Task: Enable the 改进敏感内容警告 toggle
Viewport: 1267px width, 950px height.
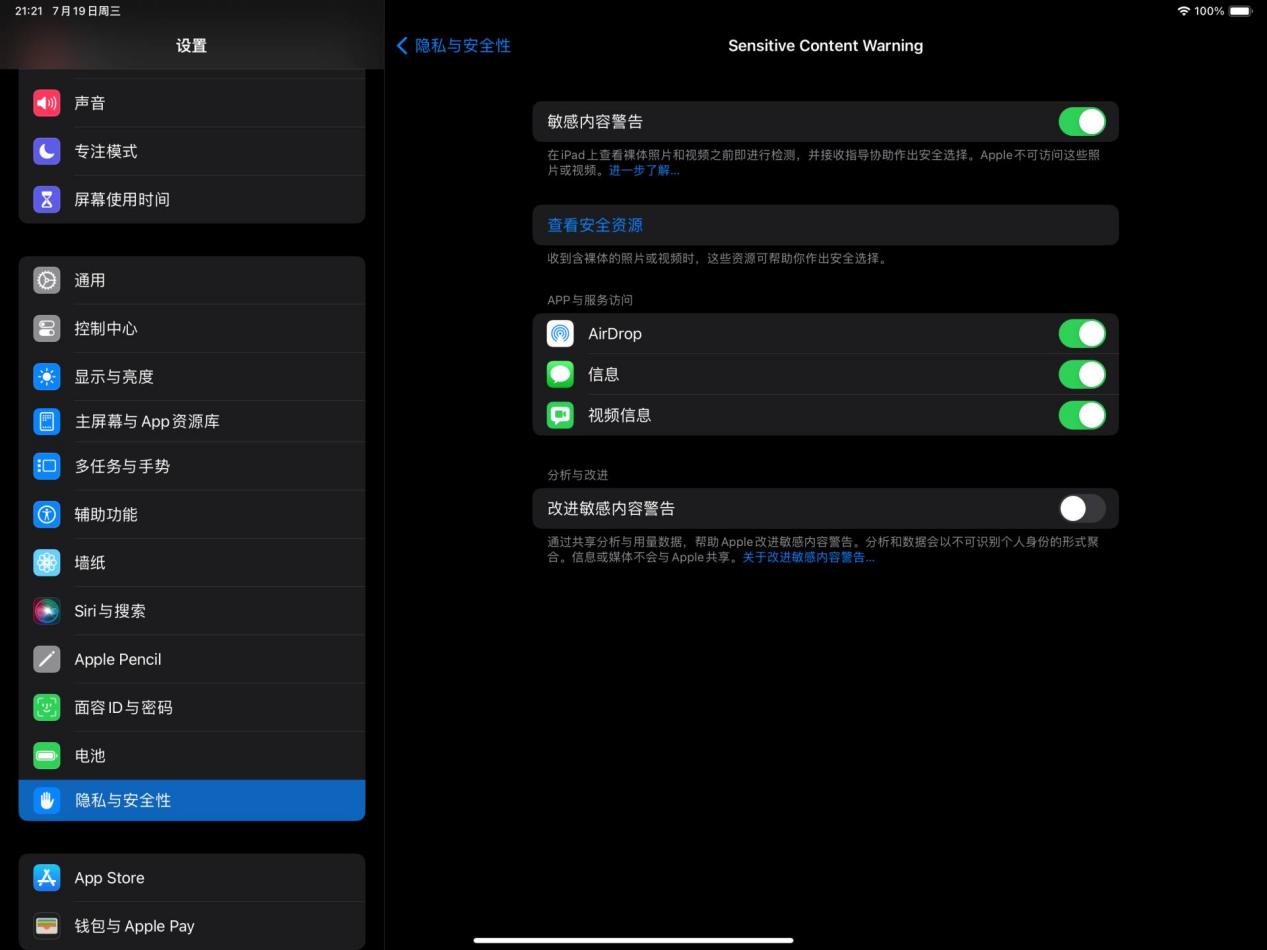Action: point(1081,508)
